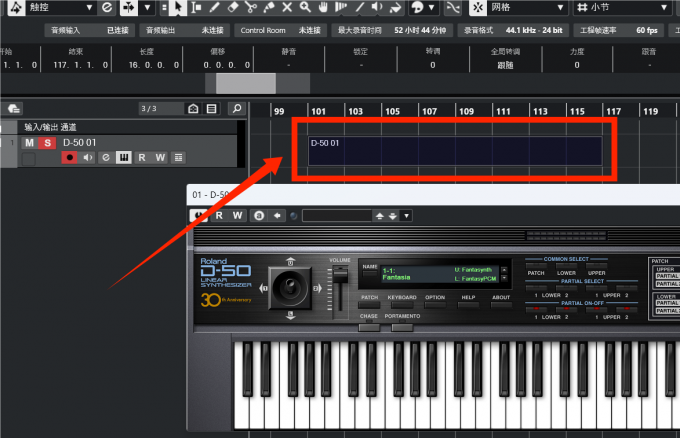680x438 pixels.
Task: Toggle Read automation in the plugin window
Action: 219,216
